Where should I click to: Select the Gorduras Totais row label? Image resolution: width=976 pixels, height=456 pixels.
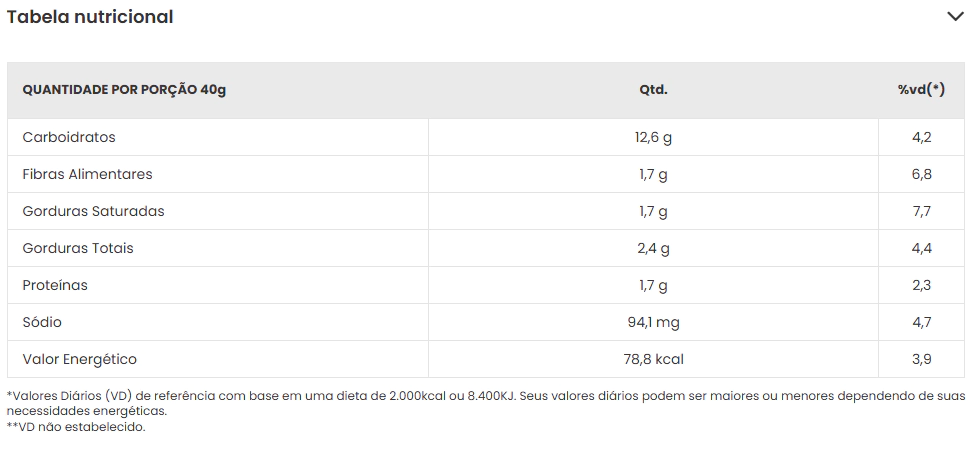coord(78,248)
